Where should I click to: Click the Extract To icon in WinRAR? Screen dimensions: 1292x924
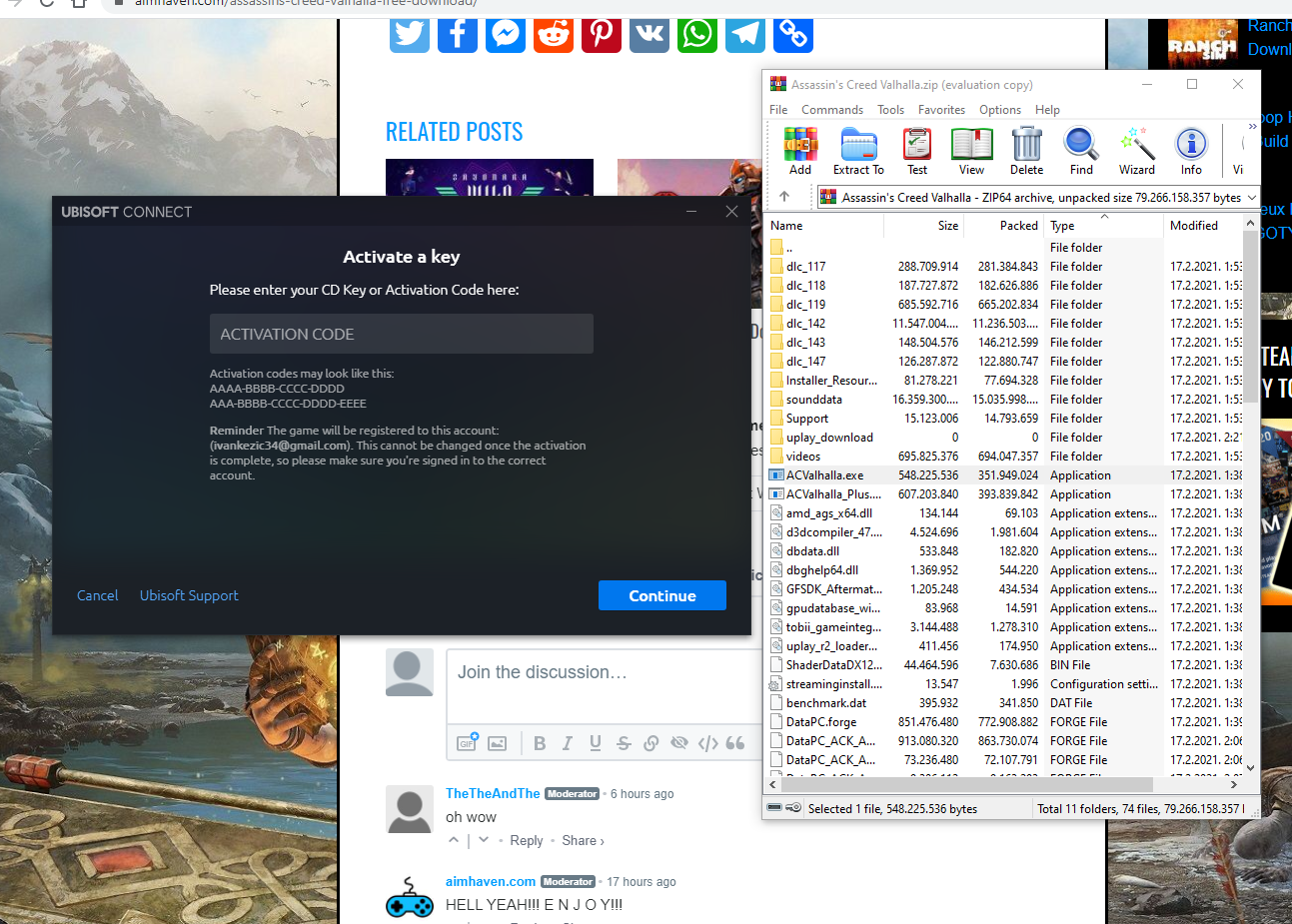click(x=858, y=152)
